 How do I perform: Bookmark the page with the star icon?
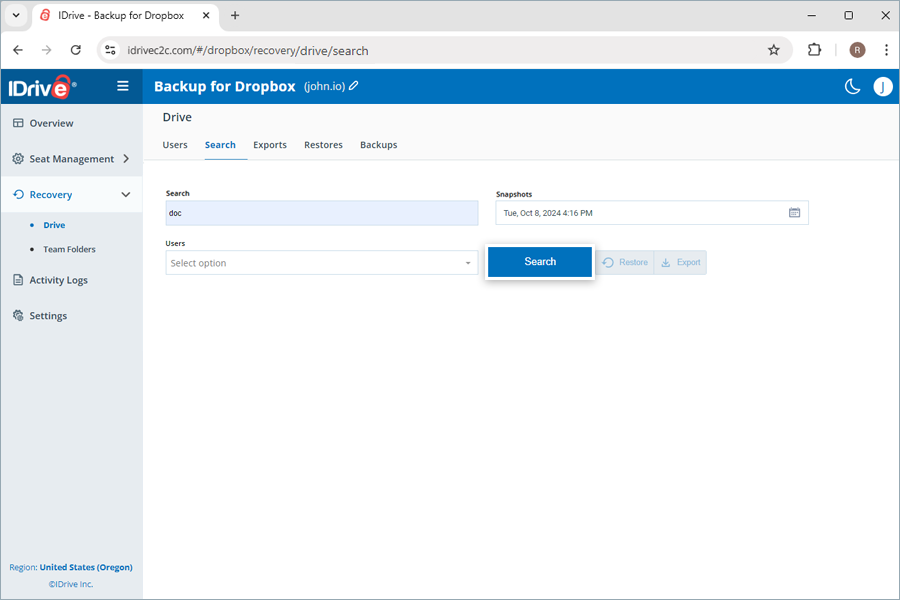(x=775, y=49)
